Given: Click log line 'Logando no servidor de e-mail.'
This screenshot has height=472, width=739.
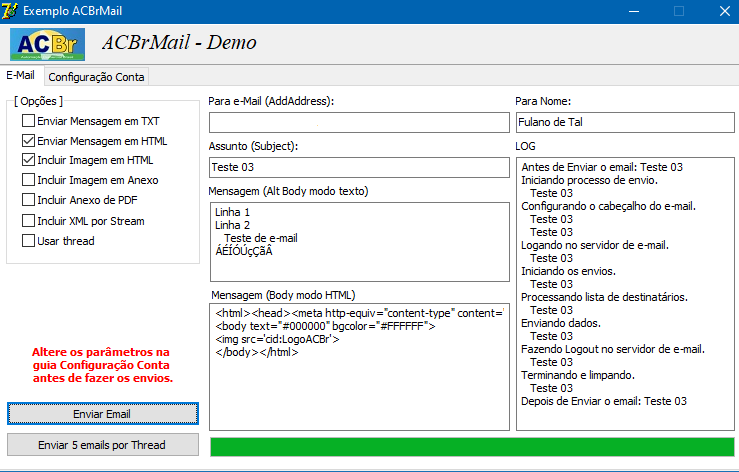Looking at the screenshot, I should [595, 245].
